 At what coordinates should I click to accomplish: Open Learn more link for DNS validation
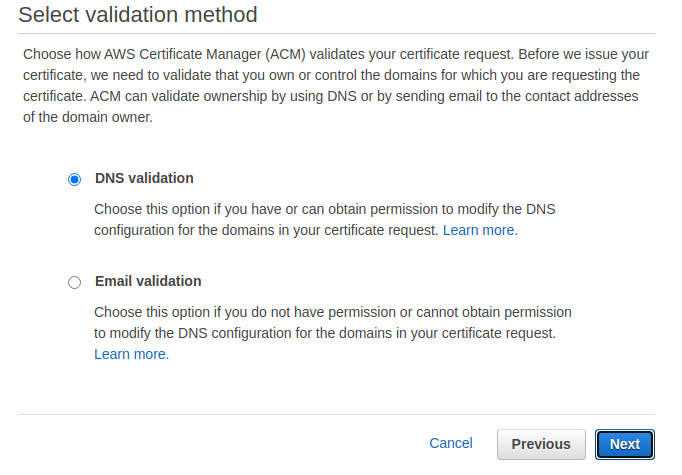click(x=480, y=230)
